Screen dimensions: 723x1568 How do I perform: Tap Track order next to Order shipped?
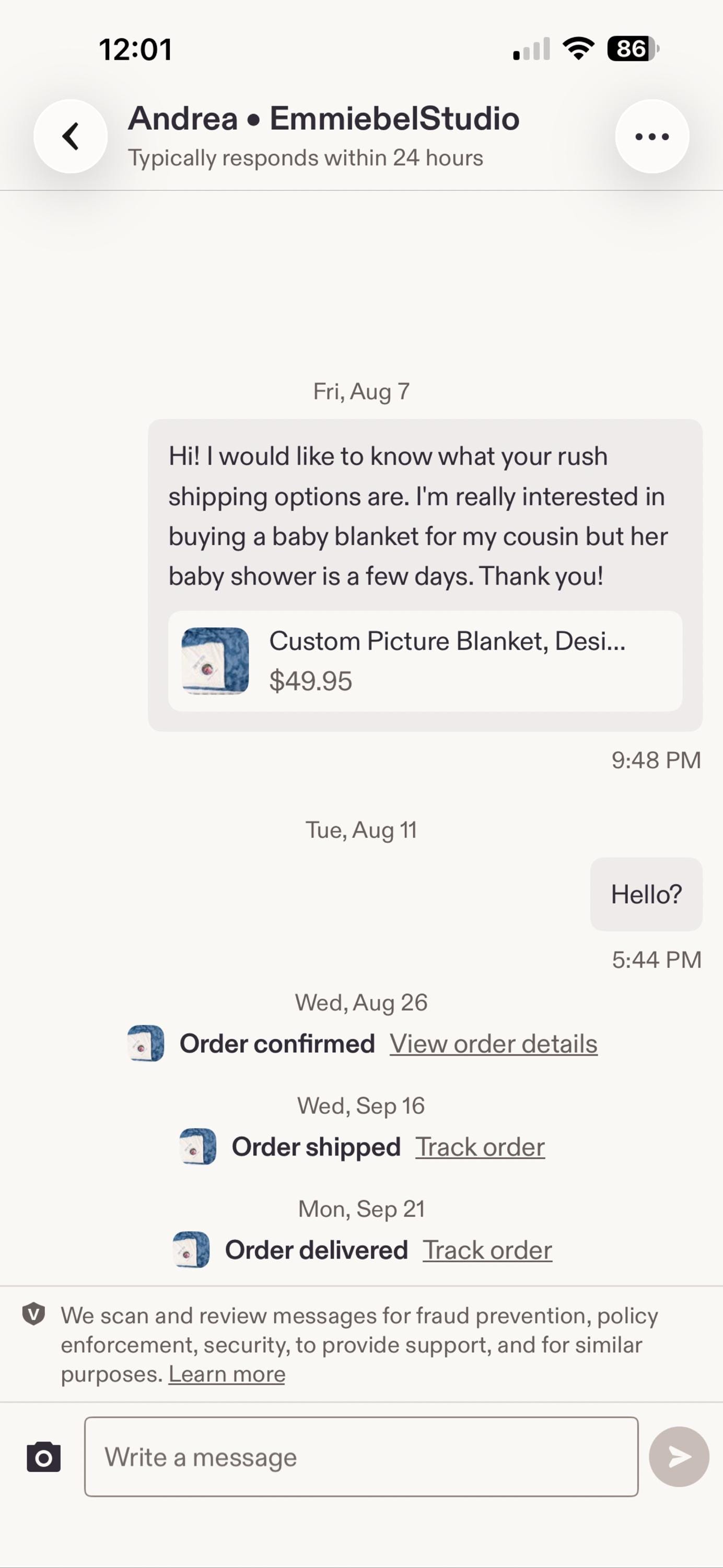click(x=480, y=1147)
